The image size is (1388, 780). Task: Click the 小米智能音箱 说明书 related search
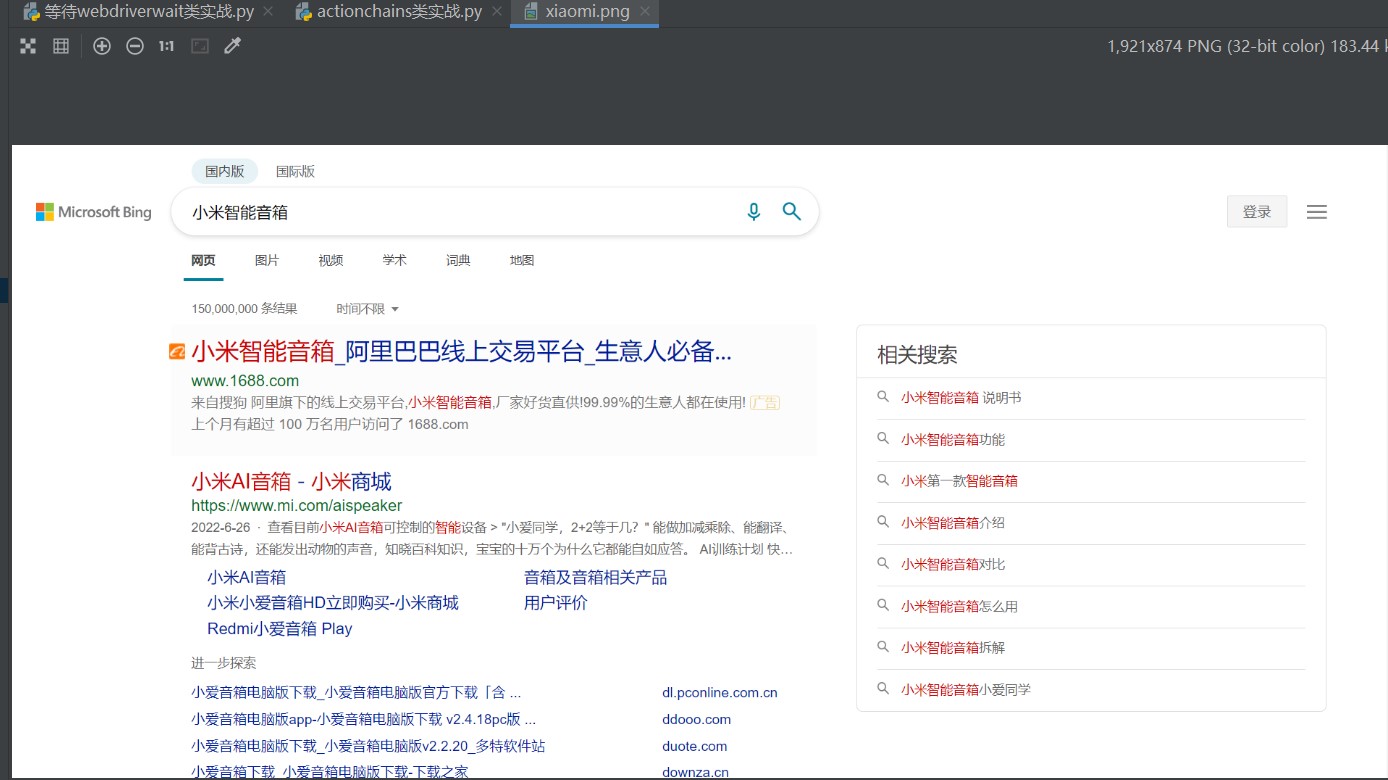(961, 397)
